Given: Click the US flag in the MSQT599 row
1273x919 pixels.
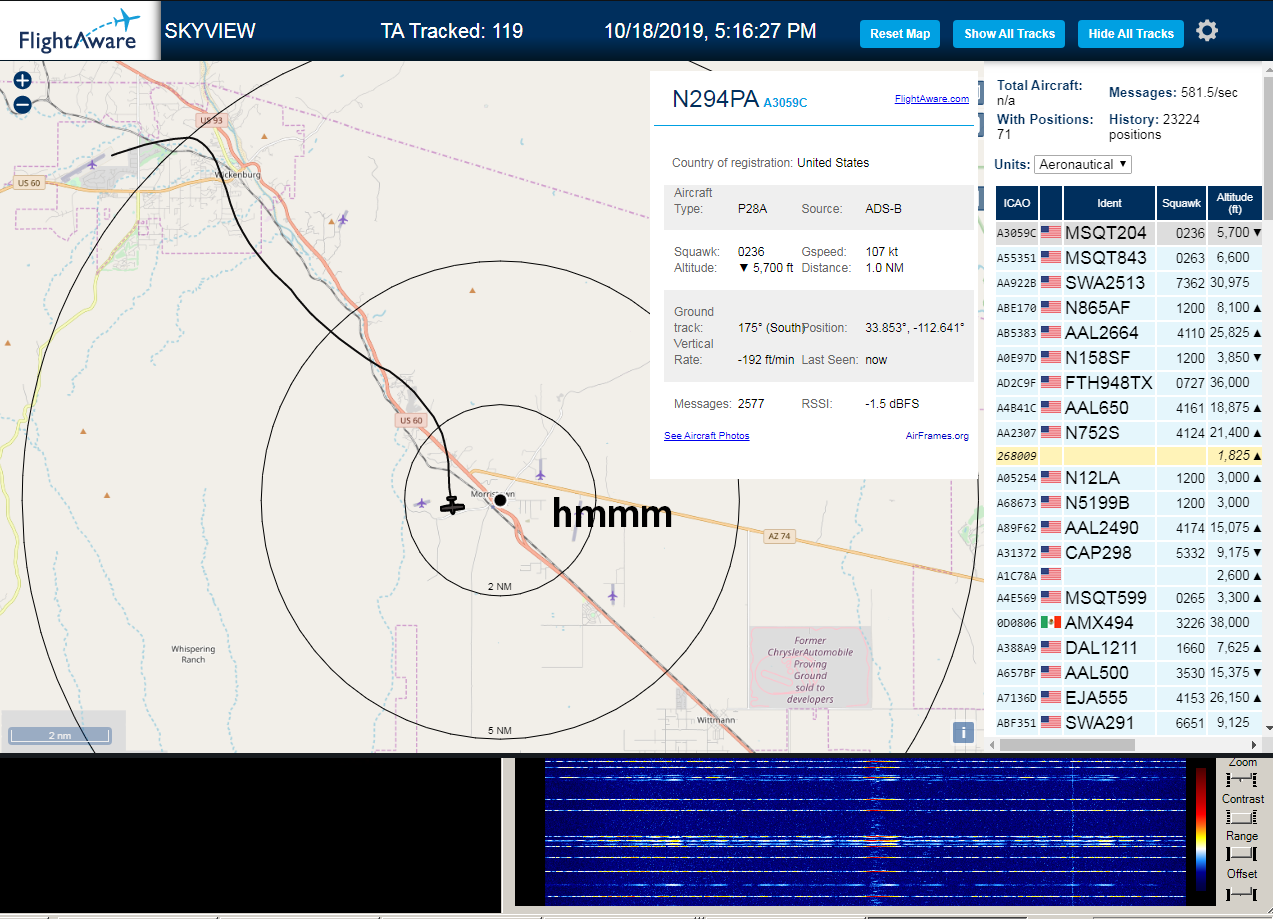Looking at the screenshot, I should 1051,597.
